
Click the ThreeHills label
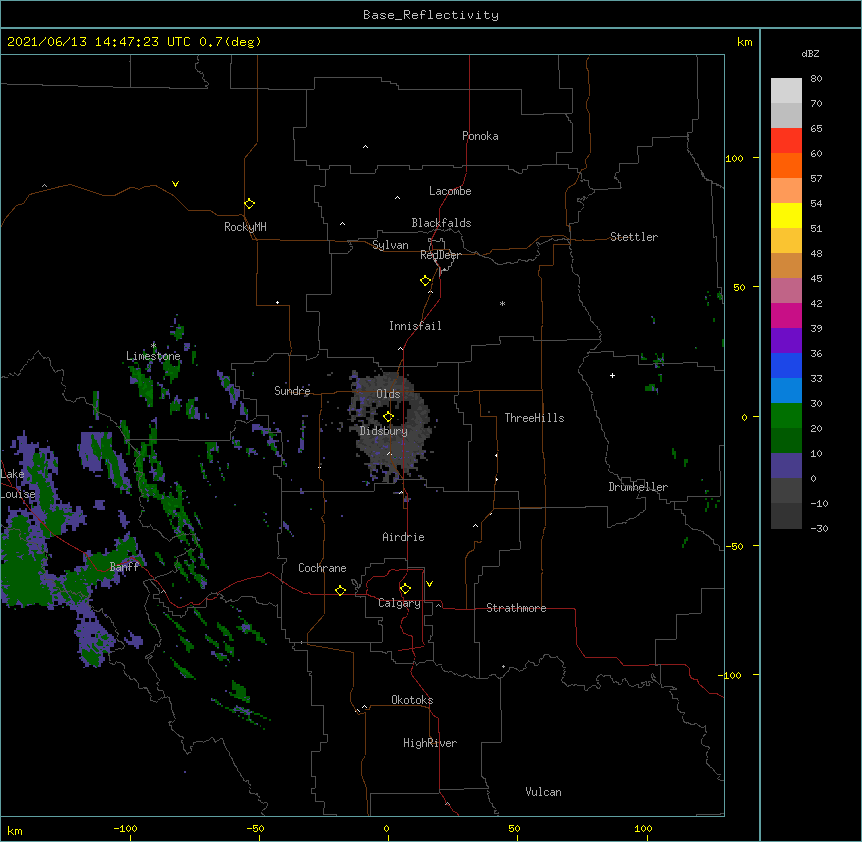(x=534, y=418)
